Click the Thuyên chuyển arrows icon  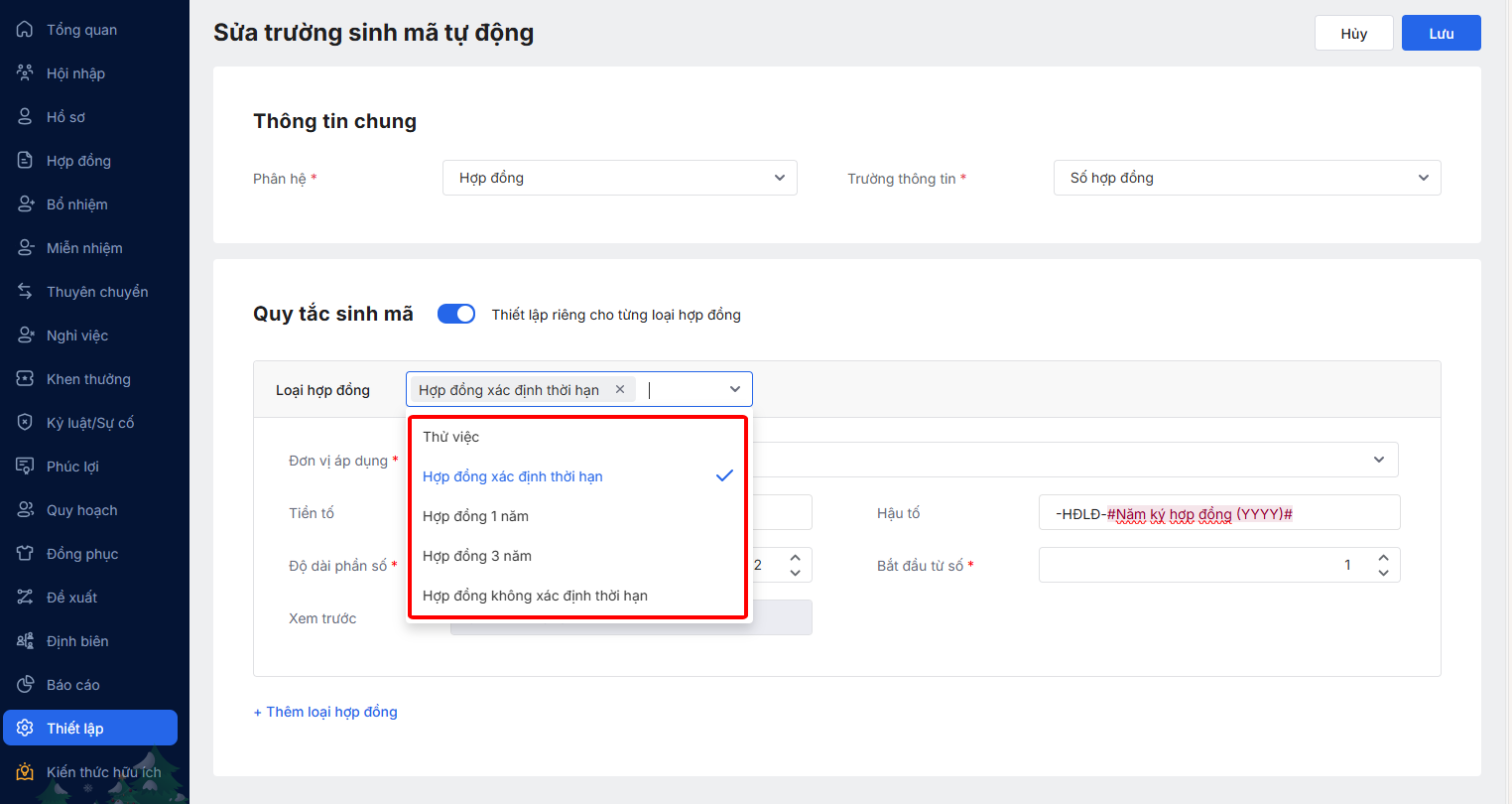pyautogui.click(x=25, y=292)
